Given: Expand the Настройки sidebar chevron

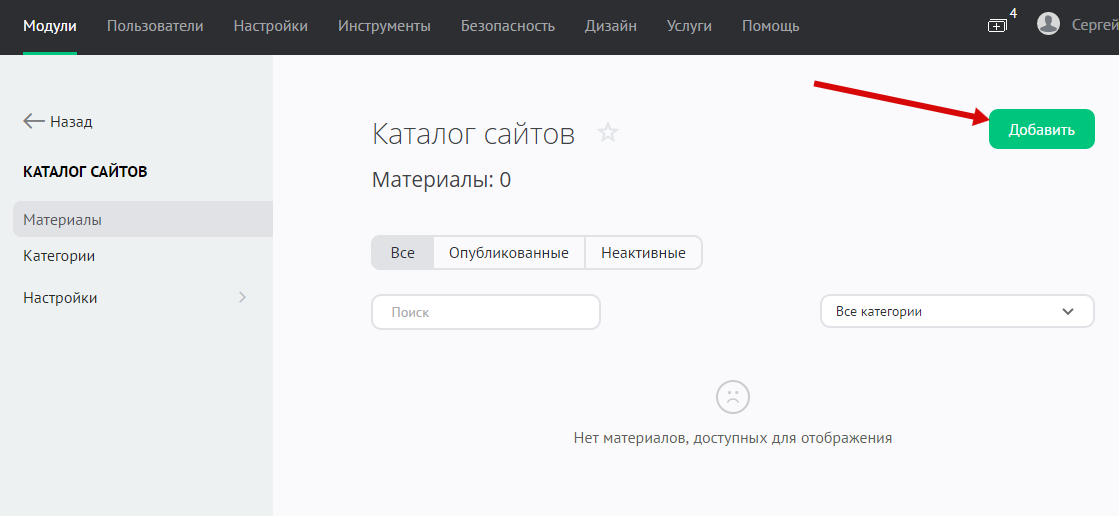Looking at the screenshot, I should 242,297.
